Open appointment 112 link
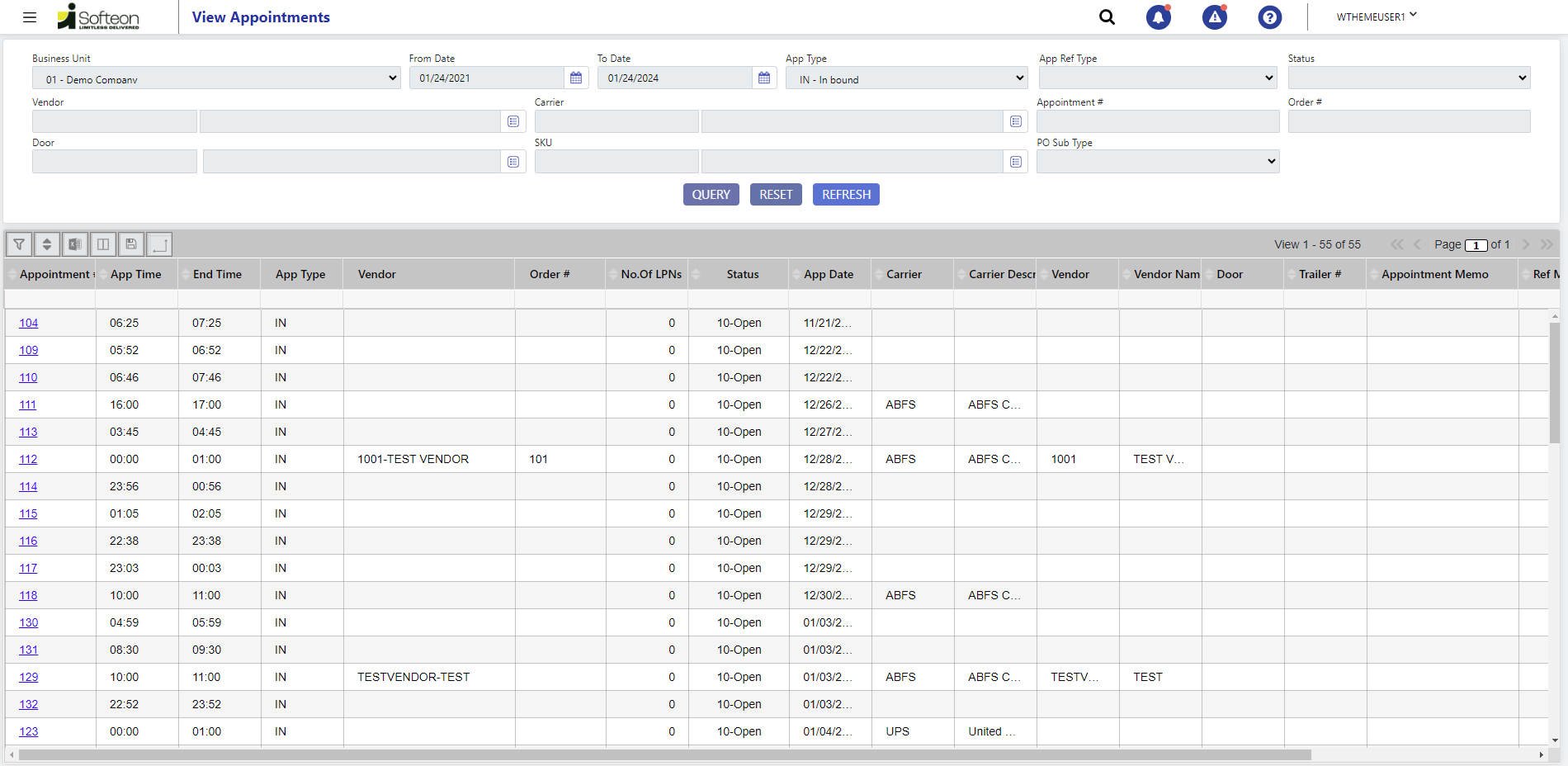The width and height of the screenshot is (1568, 766). pos(28,460)
